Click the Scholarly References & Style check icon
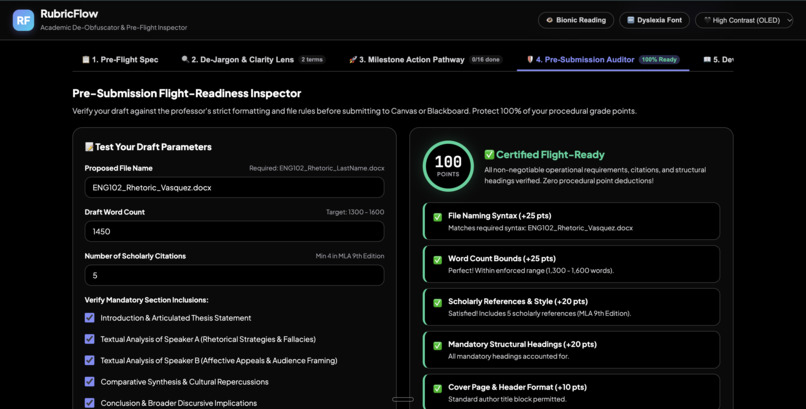Screen dimensions: 806x409 point(437,303)
